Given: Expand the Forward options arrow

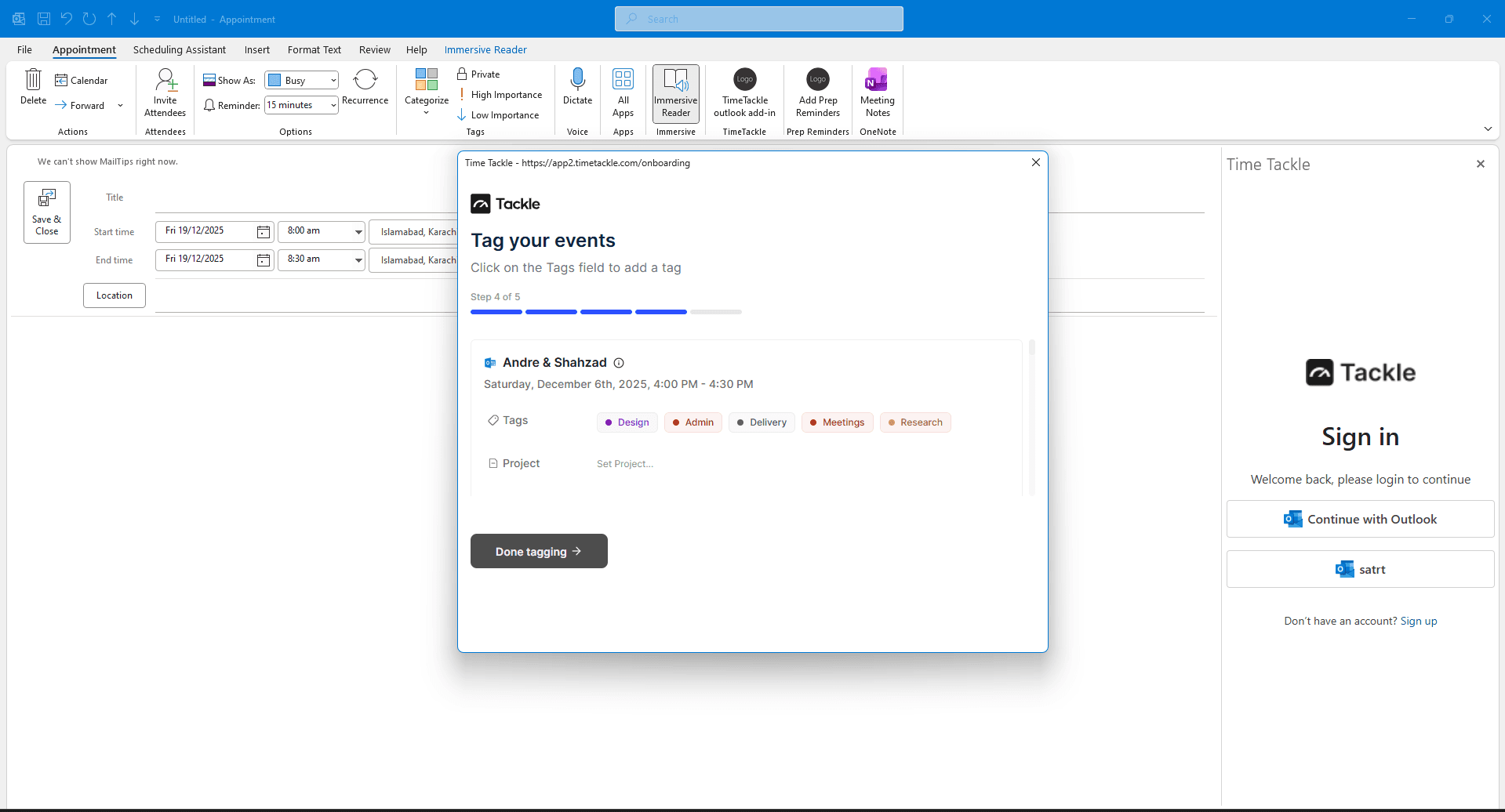Looking at the screenshot, I should click(120, 105).
